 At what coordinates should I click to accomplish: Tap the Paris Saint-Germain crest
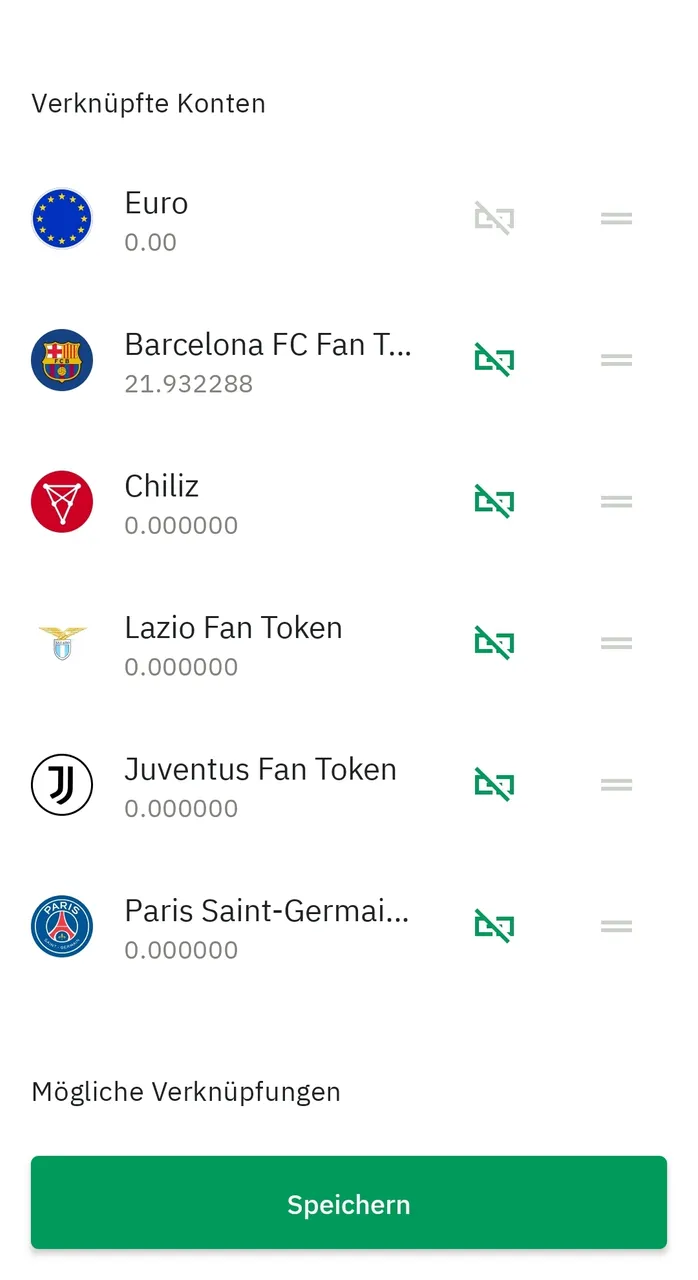point(62,926)
